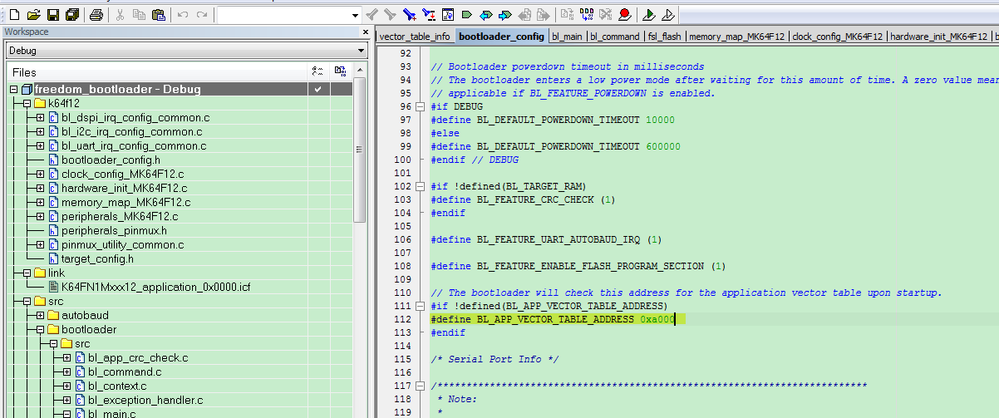The image size is (999, 418).
Task: Toggle a breakpoint with the red dot icon
Action: click(624, 14)
